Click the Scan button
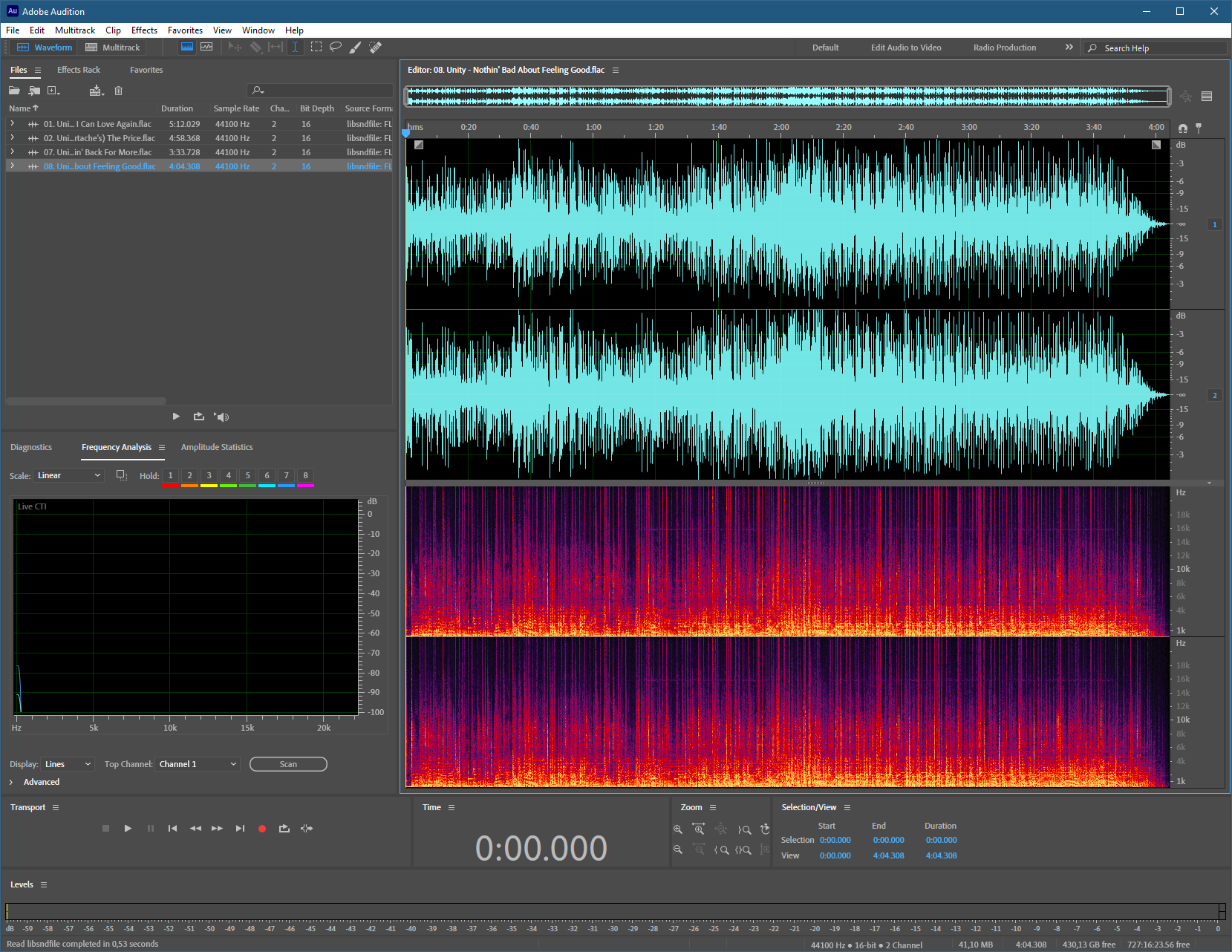 click(288, 764)
